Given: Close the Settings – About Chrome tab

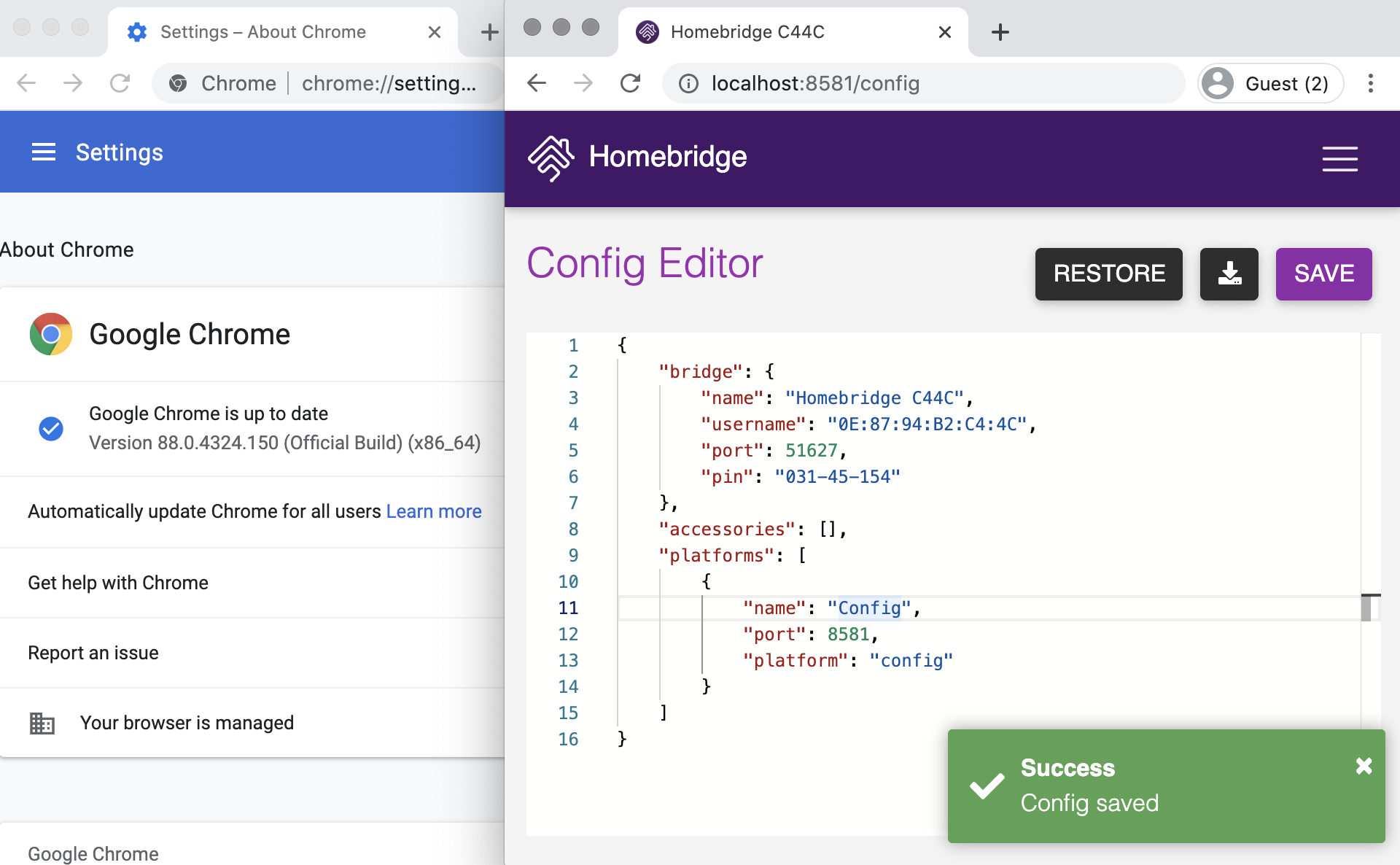Looking at the screenshot, I should click(x=435, y=32).
